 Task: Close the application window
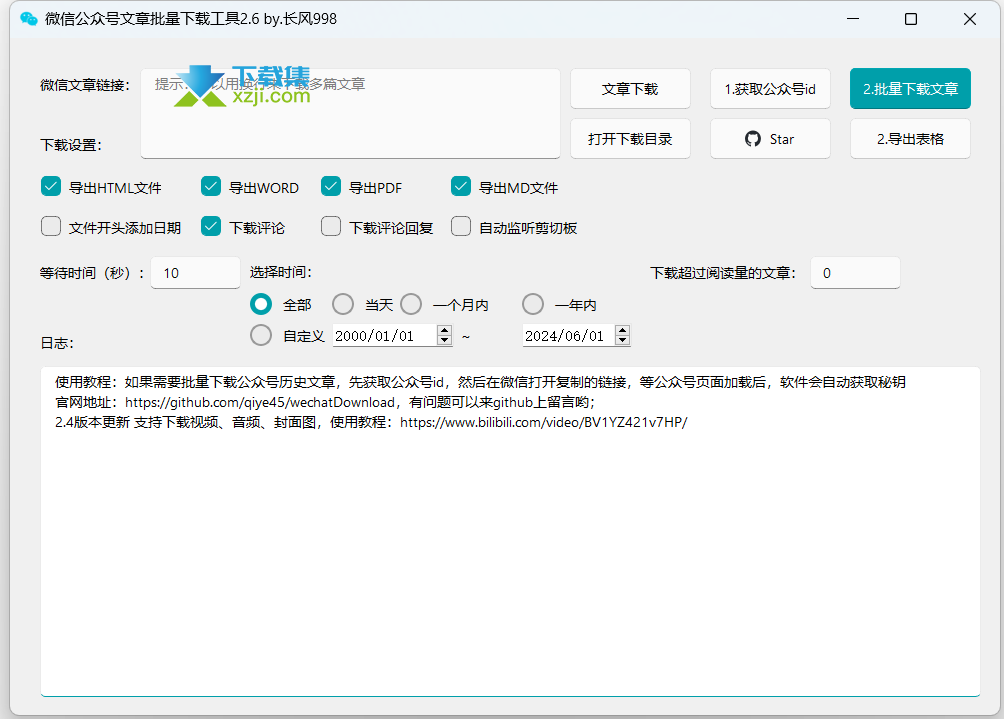969,19
